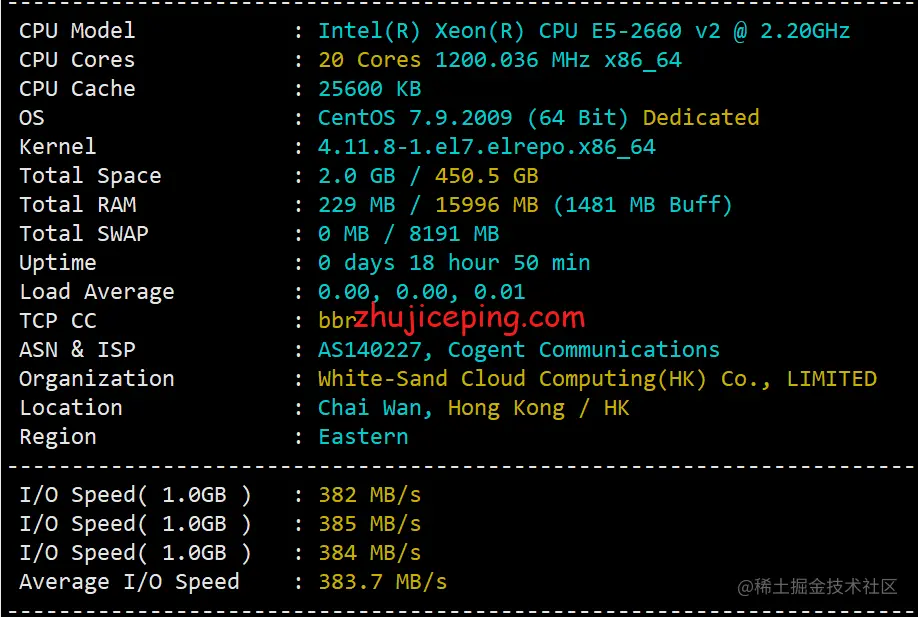918x617 pixels.
Task: Click the 'Total SWAP' label
Action: pyautogui.click(x=84, y=234)
